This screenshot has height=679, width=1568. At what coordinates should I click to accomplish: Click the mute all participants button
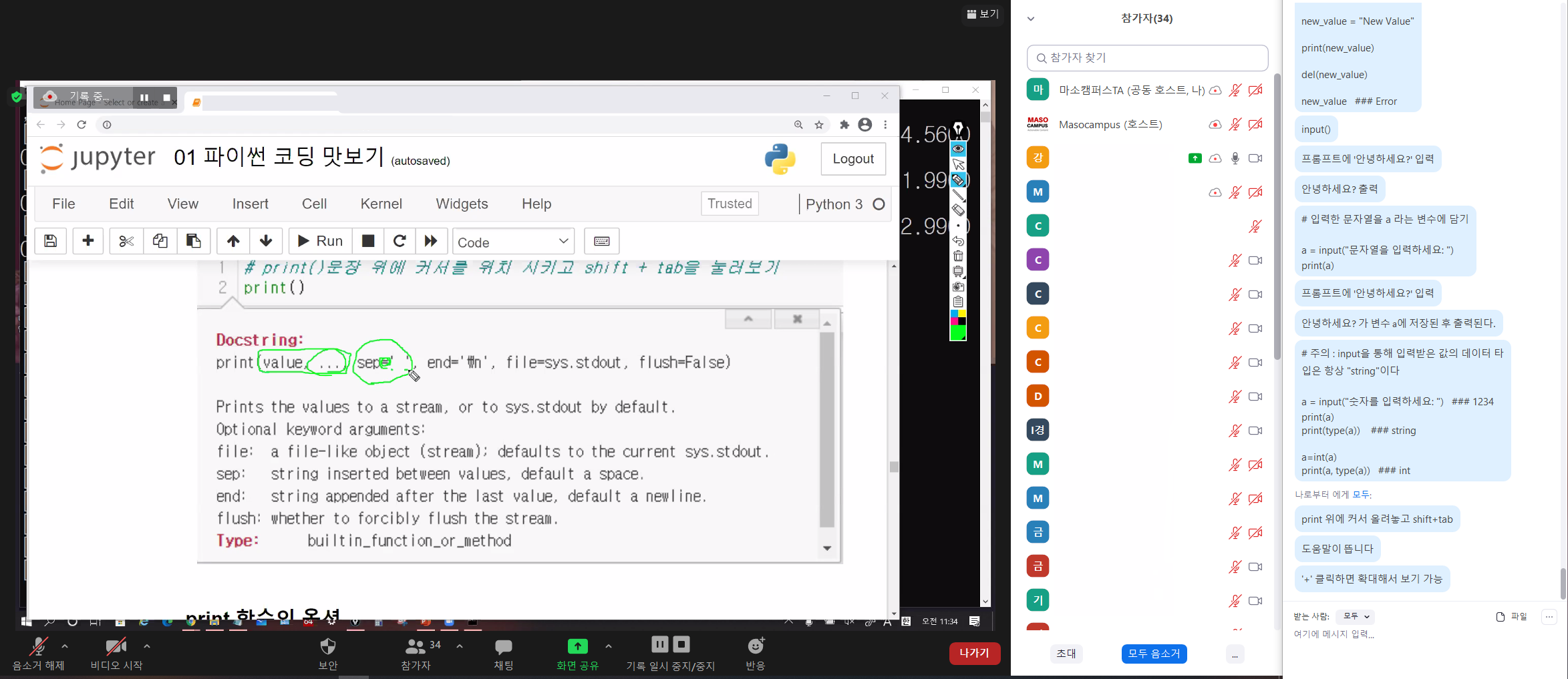pyautogui.click(x=1154, y=654)
